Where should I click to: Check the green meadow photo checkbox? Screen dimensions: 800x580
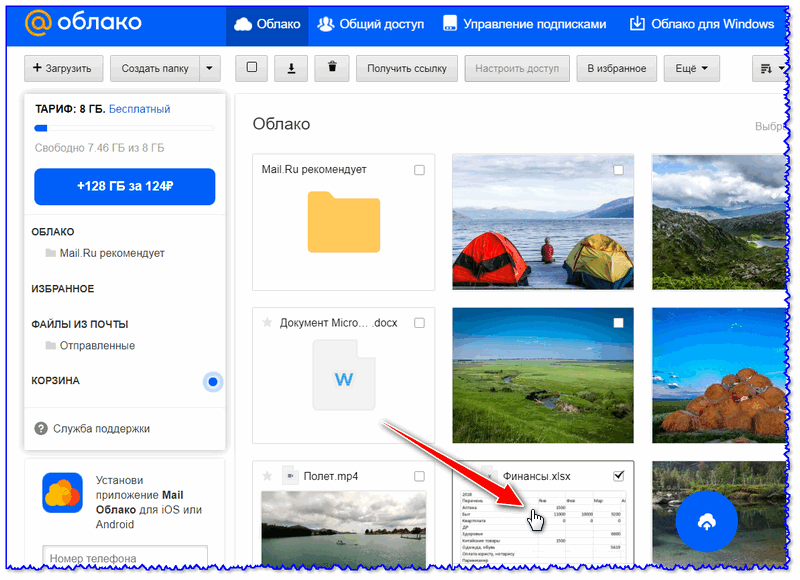click(x=618, y=323)
